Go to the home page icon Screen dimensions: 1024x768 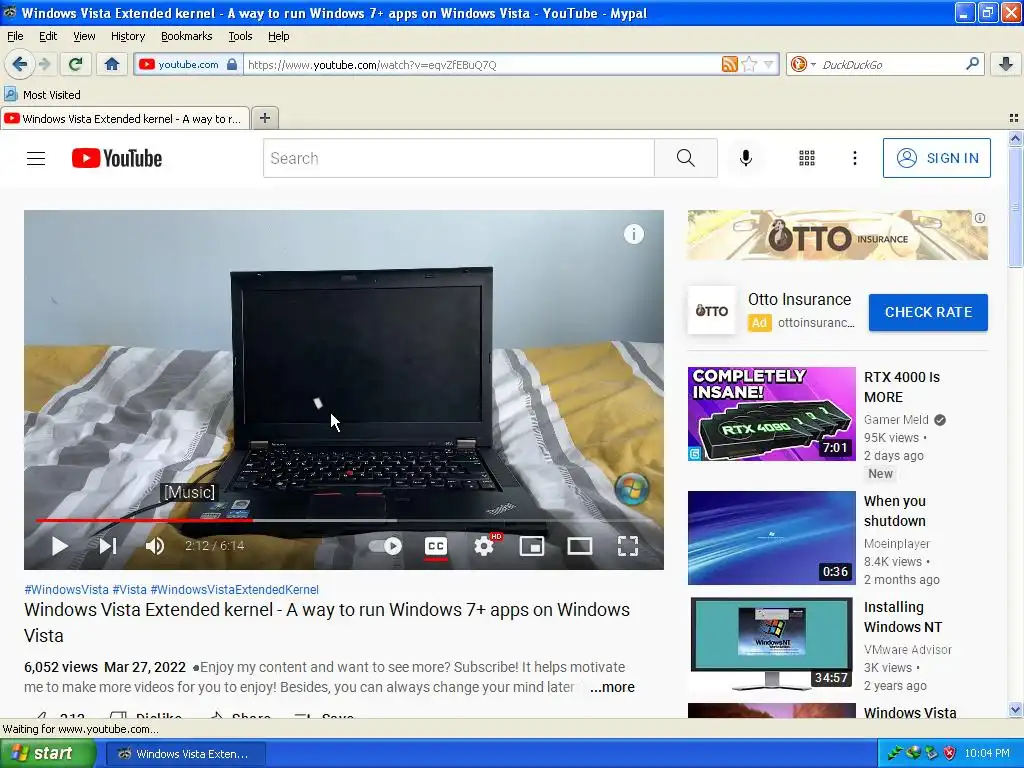click(112, 64)
